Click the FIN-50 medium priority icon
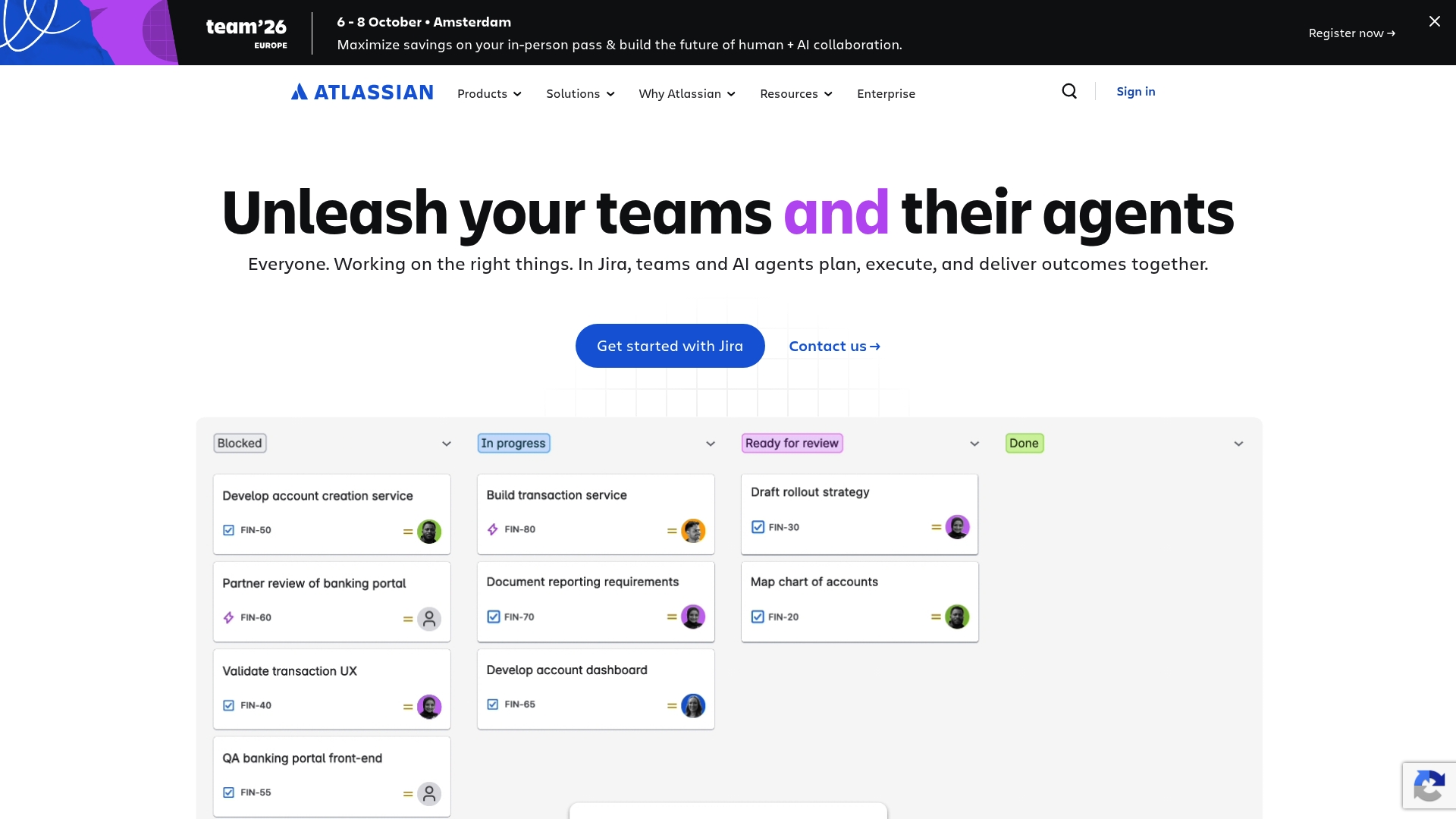1456x819 pixels. 408,532
